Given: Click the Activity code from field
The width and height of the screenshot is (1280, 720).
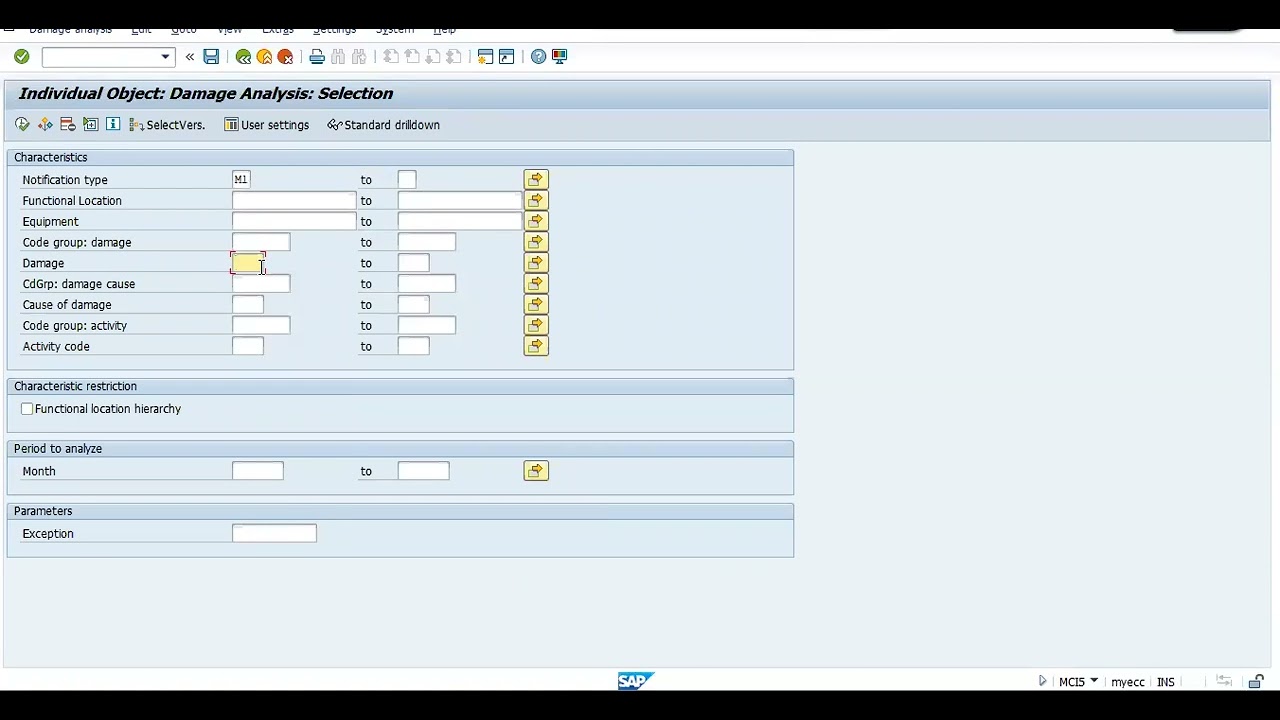Looking at the screenshot, I should pyautogui.click(x=248, y=346).
